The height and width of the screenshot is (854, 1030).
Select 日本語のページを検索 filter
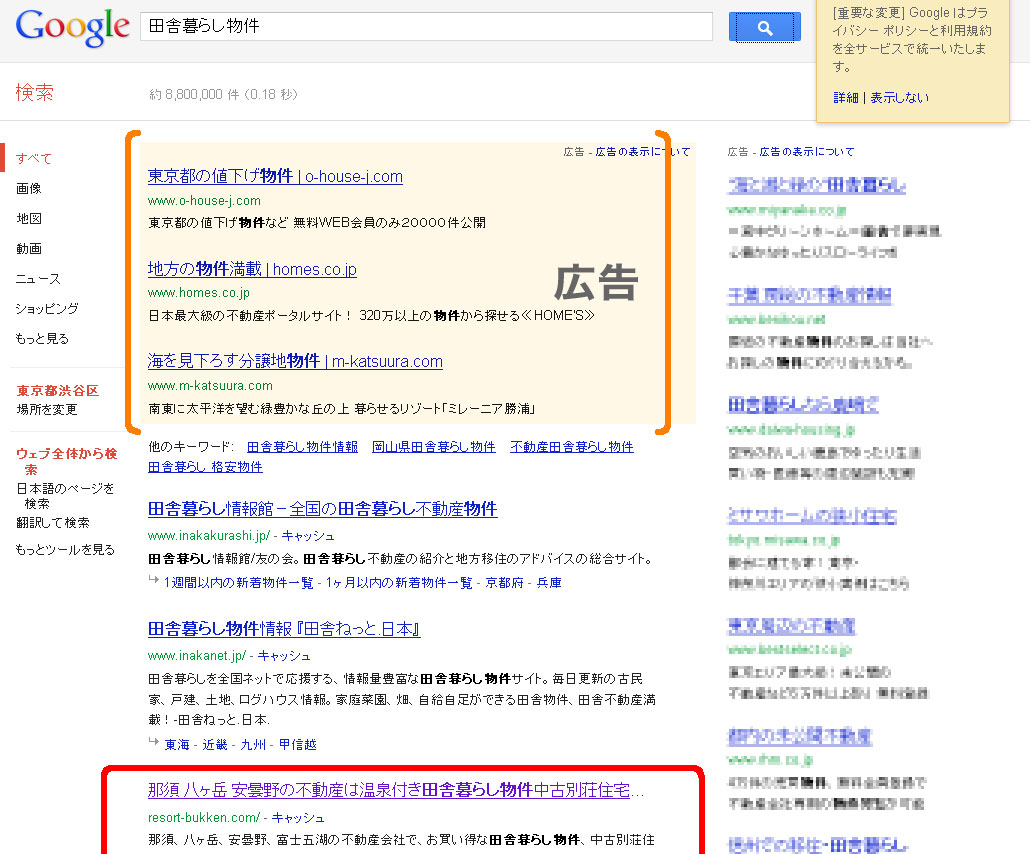65,496
